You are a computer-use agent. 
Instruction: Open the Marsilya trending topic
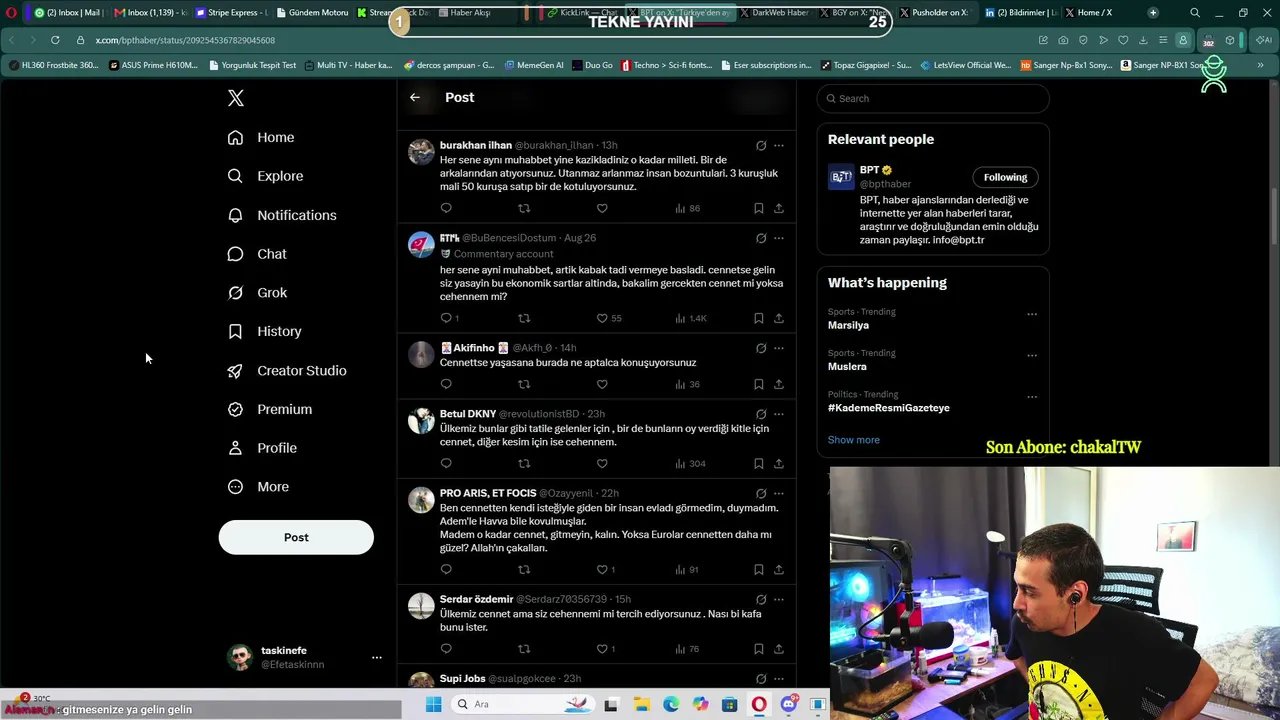click(x=848, y=325)
